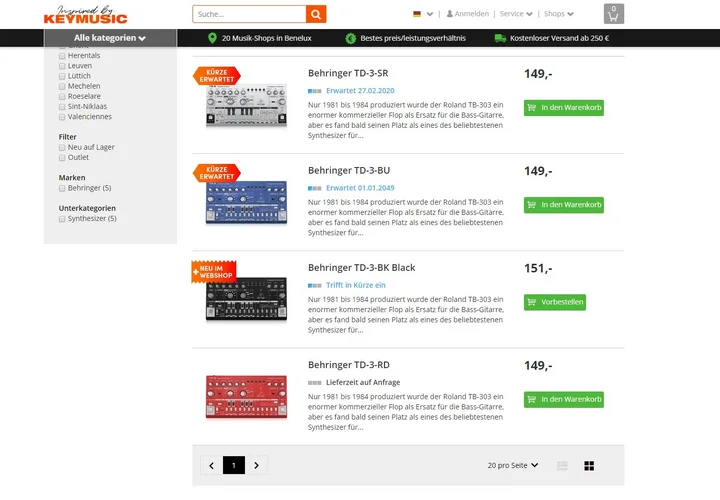Select page 1 in pagination
This screenshot has width=720, height=500.
[234, 466]
